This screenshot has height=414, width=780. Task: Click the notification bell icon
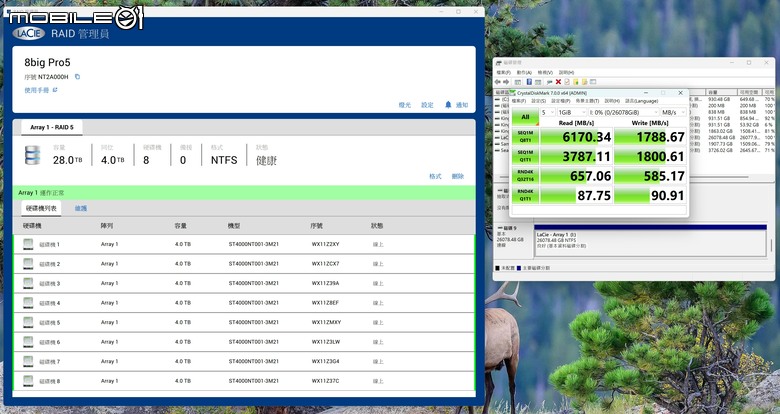448,104
